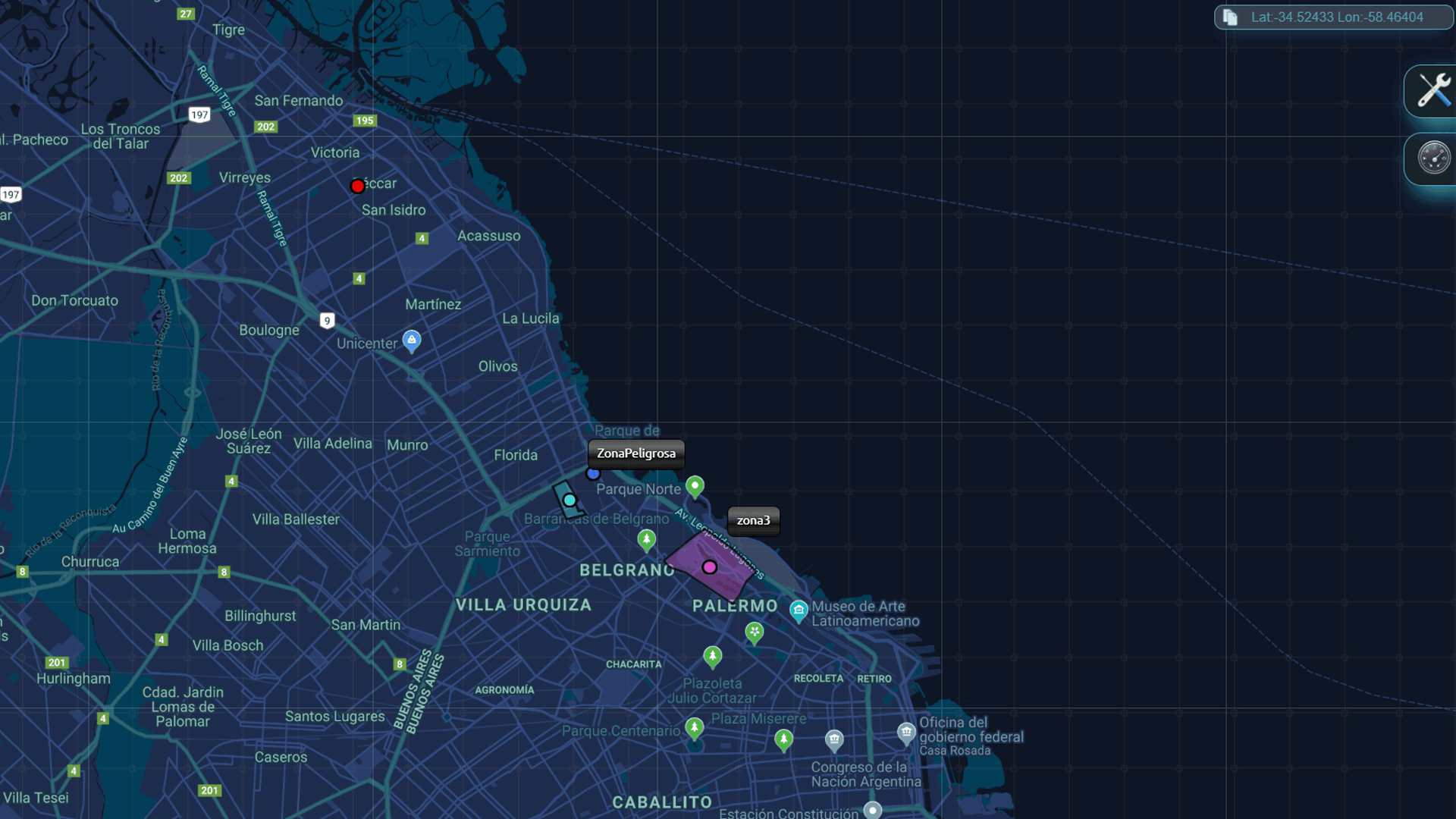The height and width of the screenshot is (819, 1456).
Task: Click the Casa Rosada government building pin
Action: [x=906, y=733]
